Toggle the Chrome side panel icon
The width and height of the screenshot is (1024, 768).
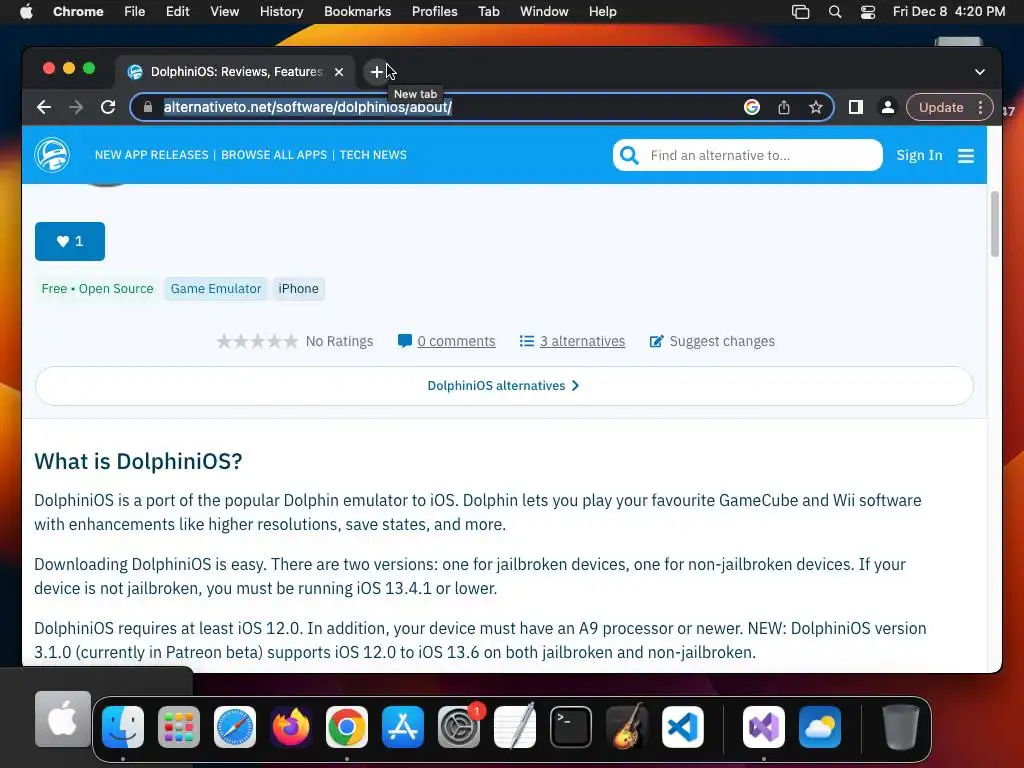856,107
